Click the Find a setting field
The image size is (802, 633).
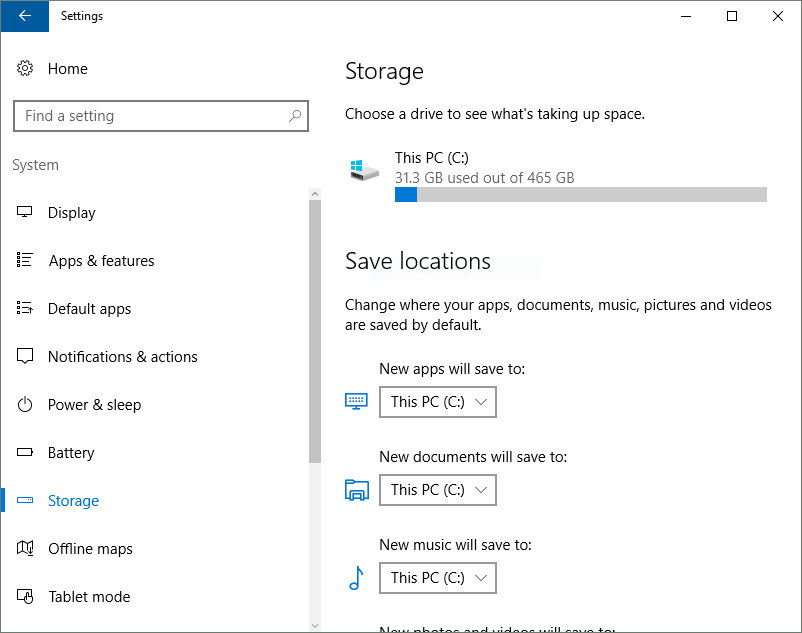[161, 116]
